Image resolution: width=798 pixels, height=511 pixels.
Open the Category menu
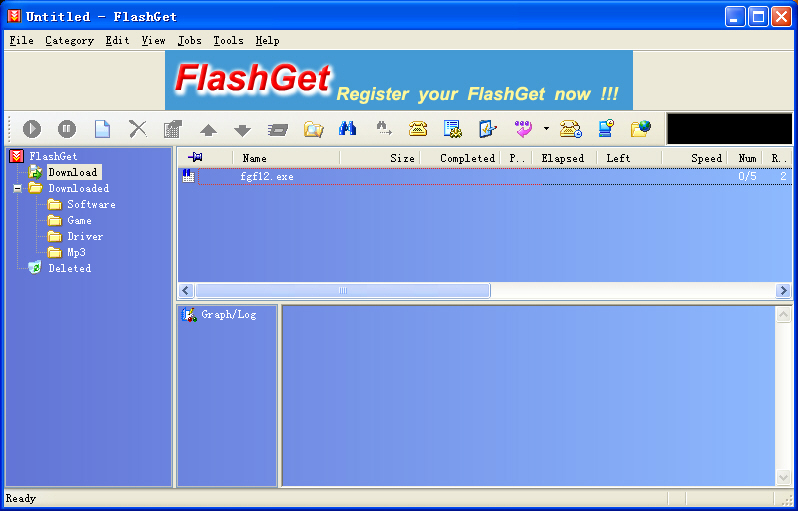(69, 40)
